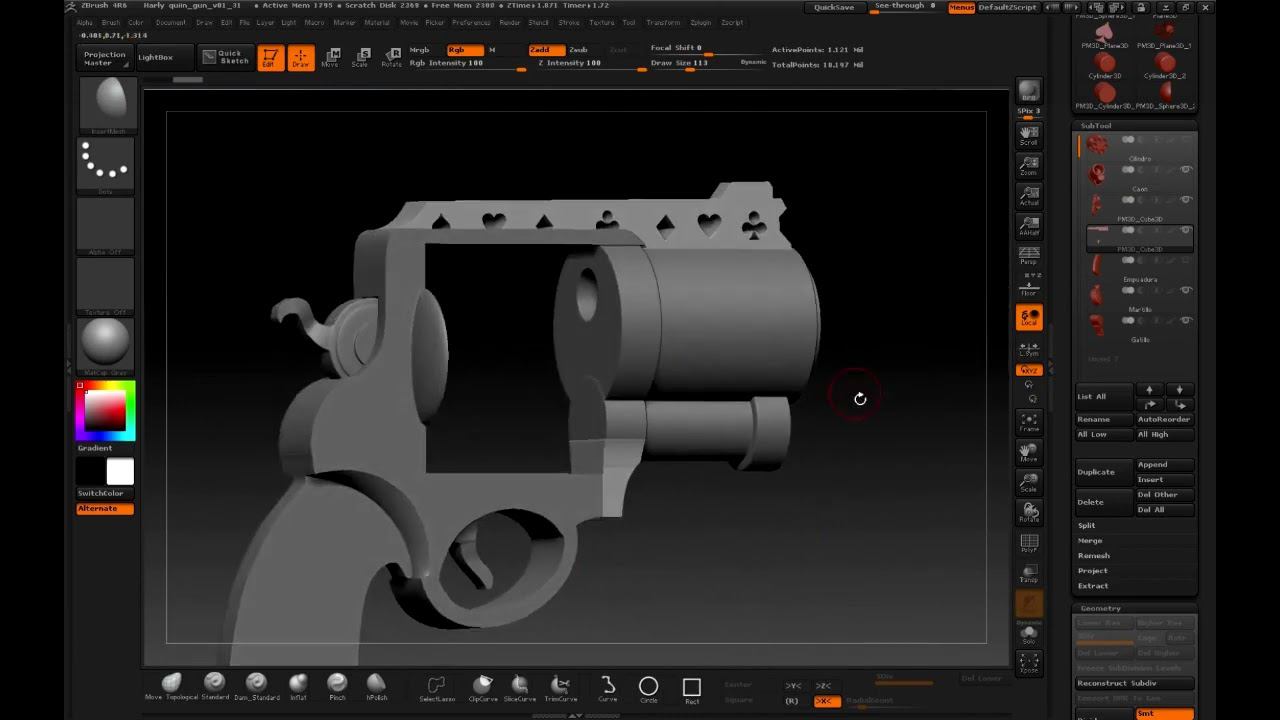Toggle Local symmetry L.Sym
The height and width of the screenshot is (720, 1280).
[1028, 348]
